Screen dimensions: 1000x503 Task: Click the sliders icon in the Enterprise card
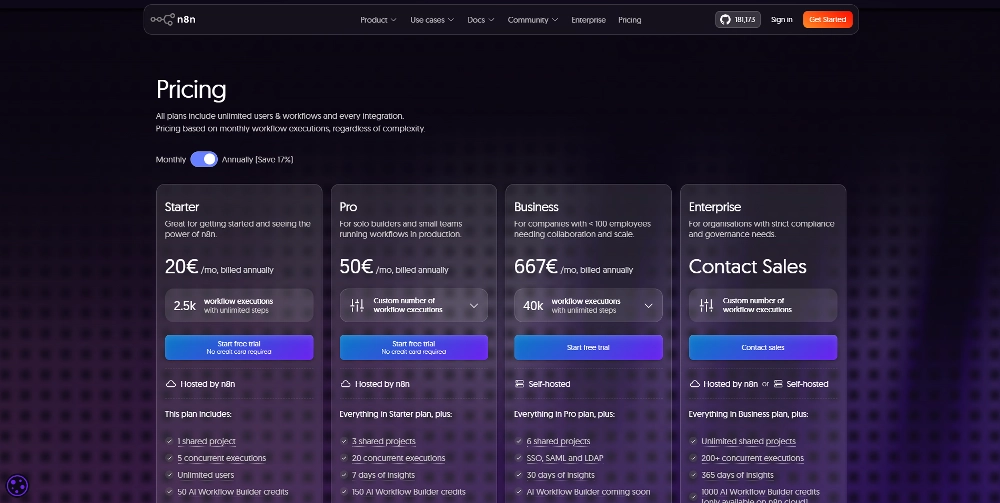[x=706, y=305]
